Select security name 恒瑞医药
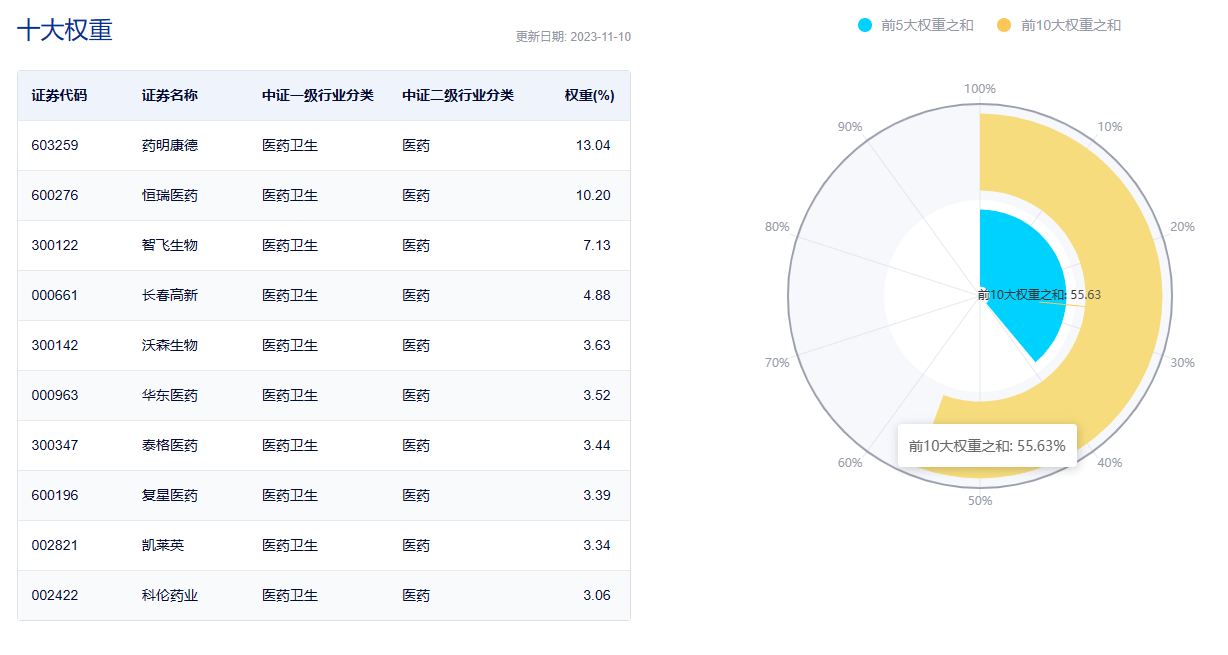Image resolution: width=1228 pixels, height=655 pixels. (170, 195)
